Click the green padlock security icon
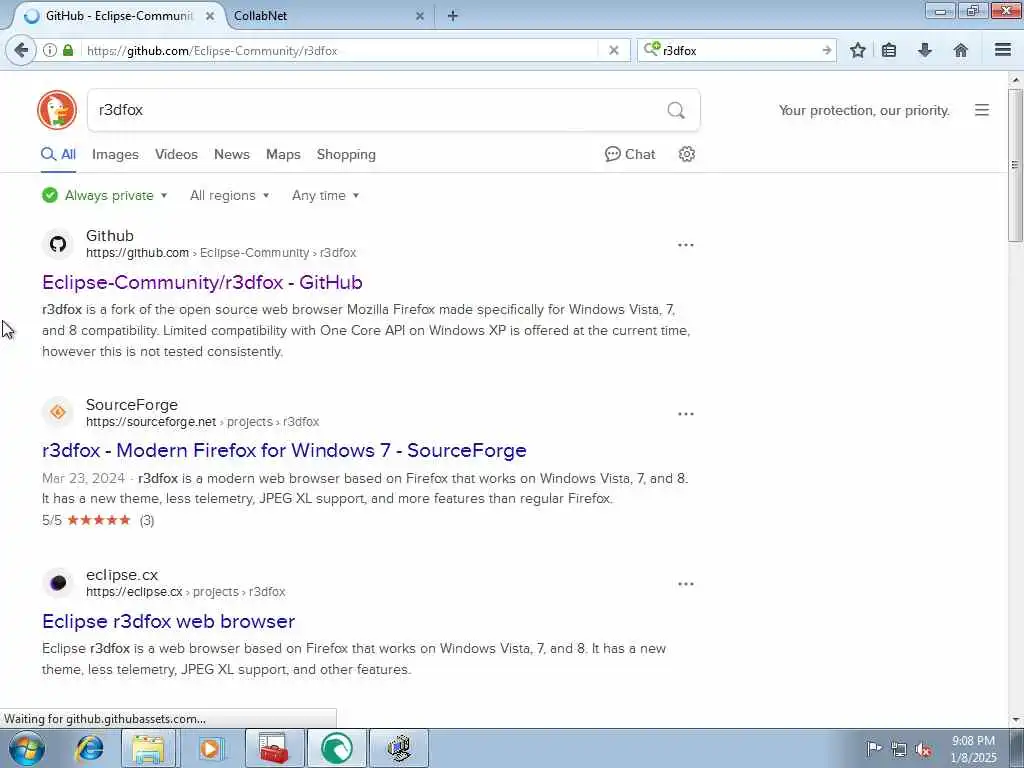This screenshot has height=768, width=1024. (x=68, y=50)
